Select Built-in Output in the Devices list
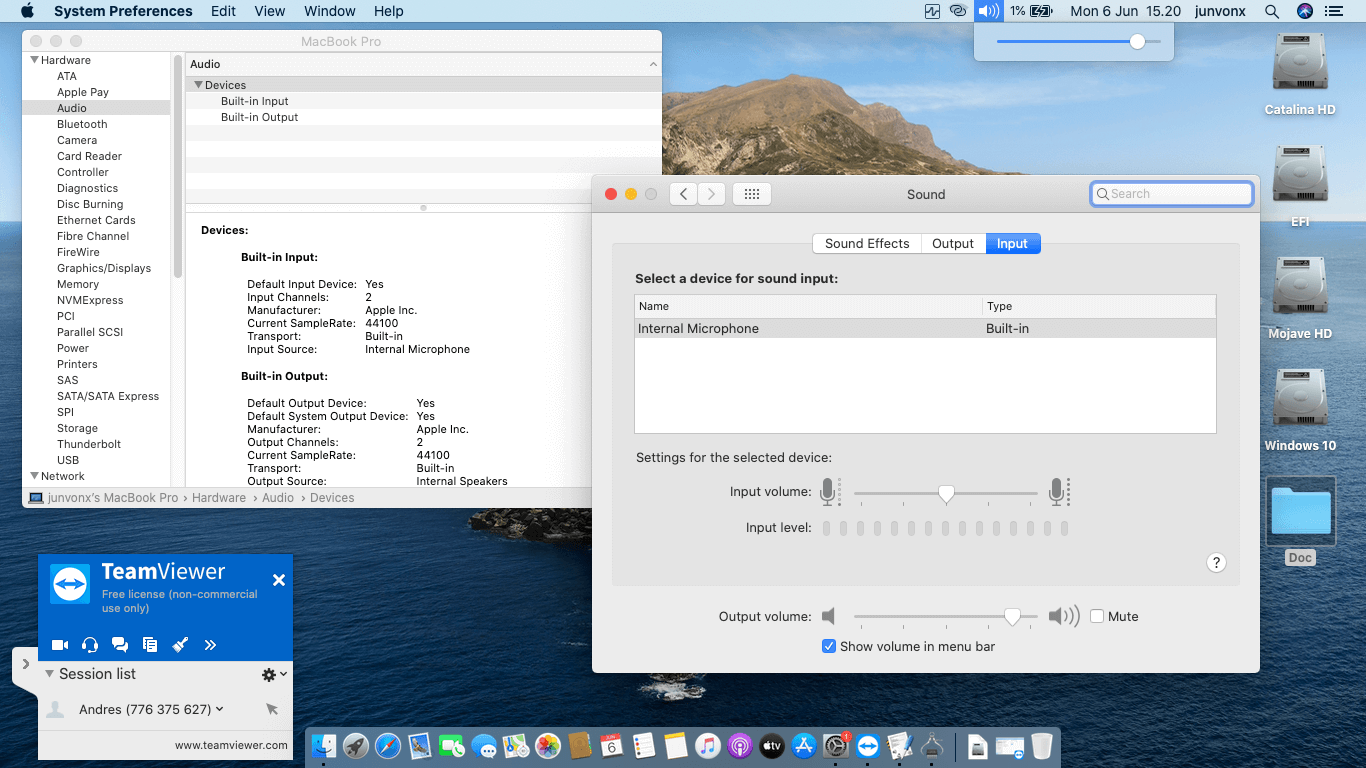 point(259,117)
